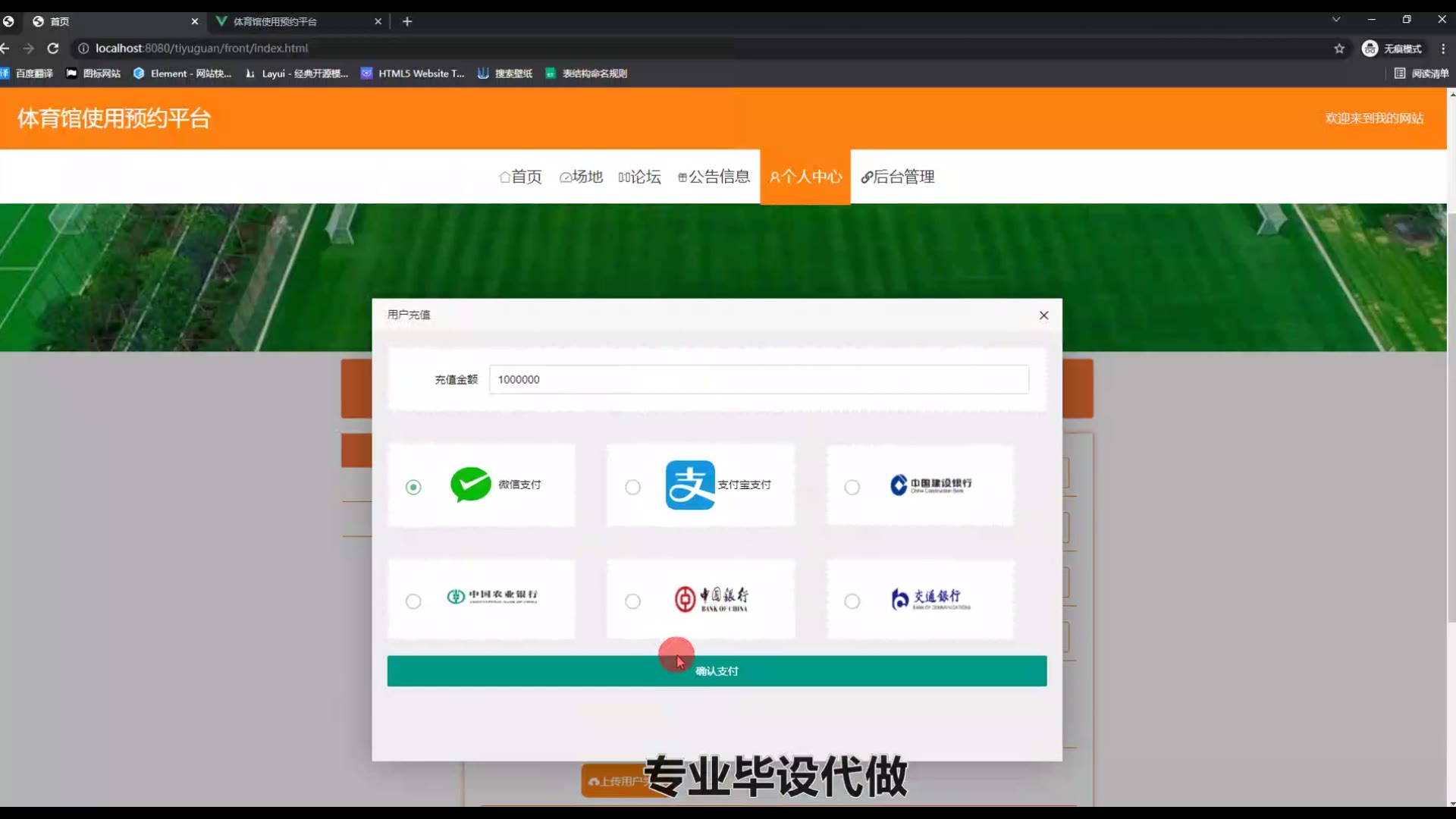
Task: Open the 后台管理 admin management link
Action: point(898,177)
